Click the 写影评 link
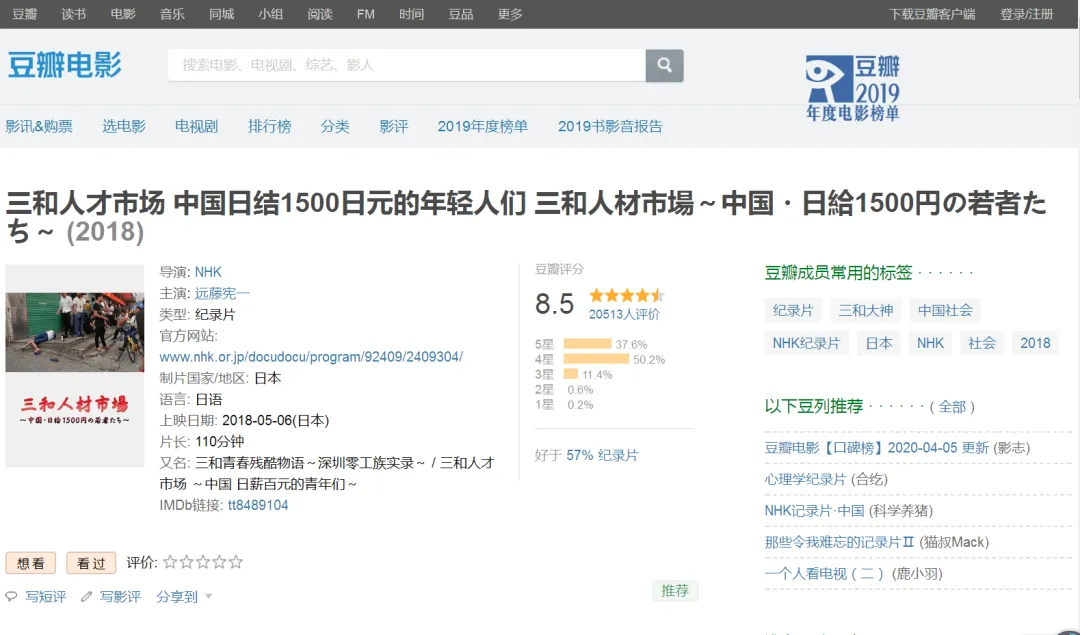 pyautogui.click(x=120, y=596)
